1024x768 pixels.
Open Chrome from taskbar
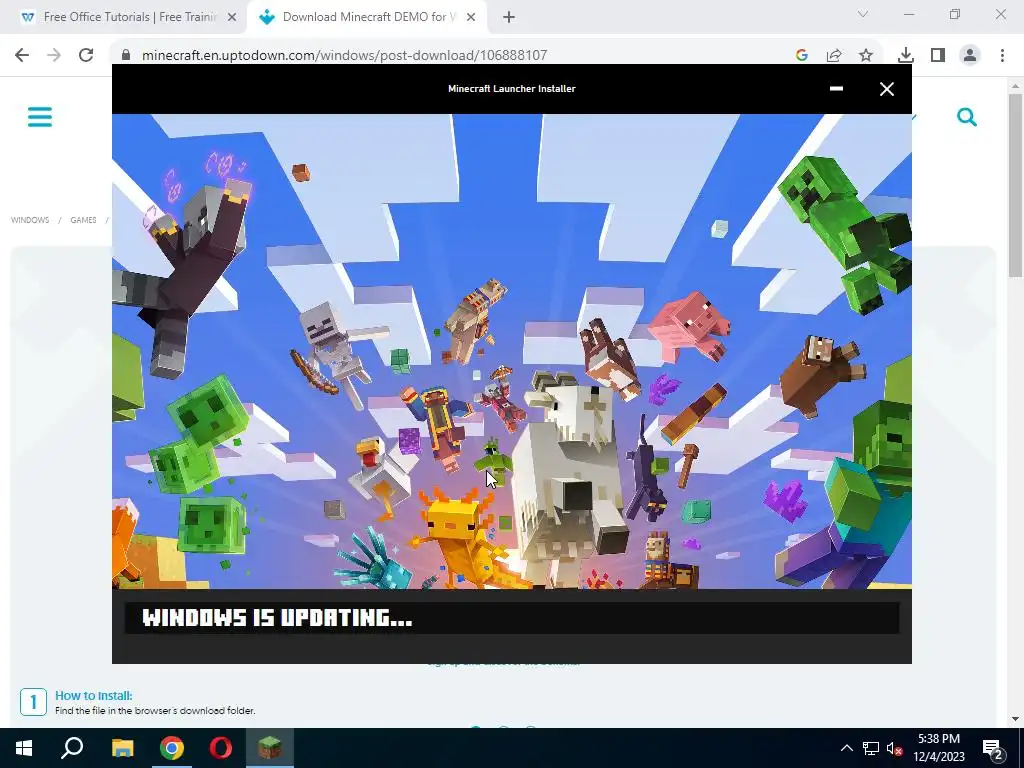(x=172, y=748)
